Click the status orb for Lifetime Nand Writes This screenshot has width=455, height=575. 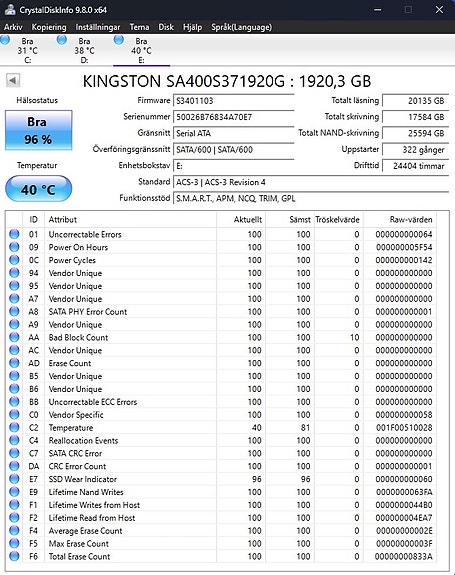[14, 492]
